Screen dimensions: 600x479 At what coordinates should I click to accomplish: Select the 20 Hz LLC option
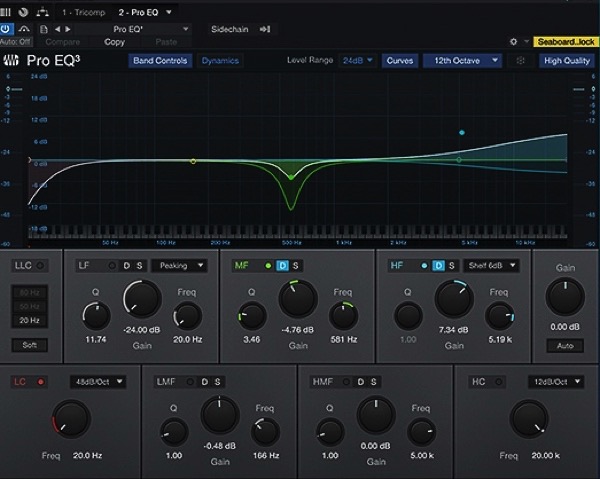(29, 320)
